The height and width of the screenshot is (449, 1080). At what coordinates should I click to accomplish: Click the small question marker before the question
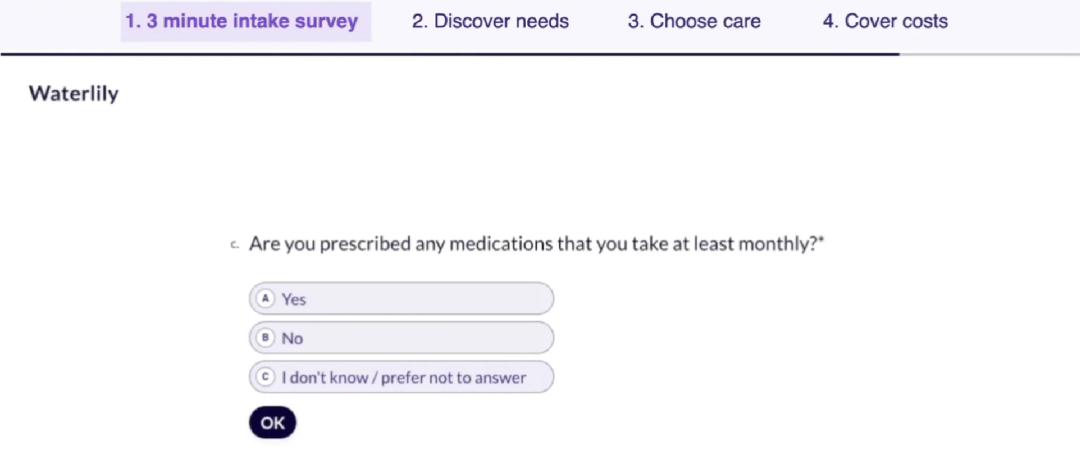click(x=234, y=245)
